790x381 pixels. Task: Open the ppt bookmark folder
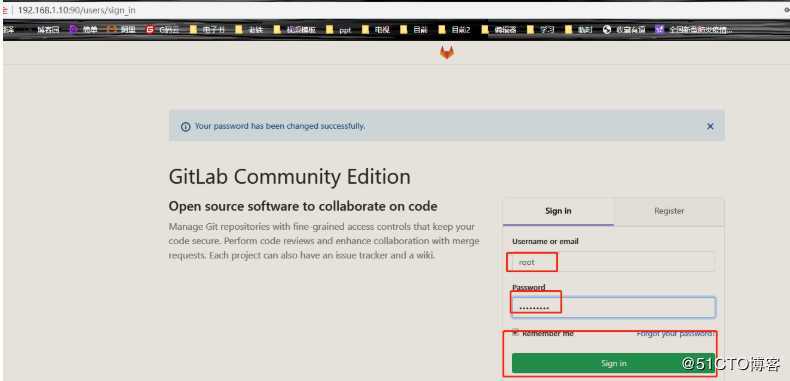pos(339,30)
